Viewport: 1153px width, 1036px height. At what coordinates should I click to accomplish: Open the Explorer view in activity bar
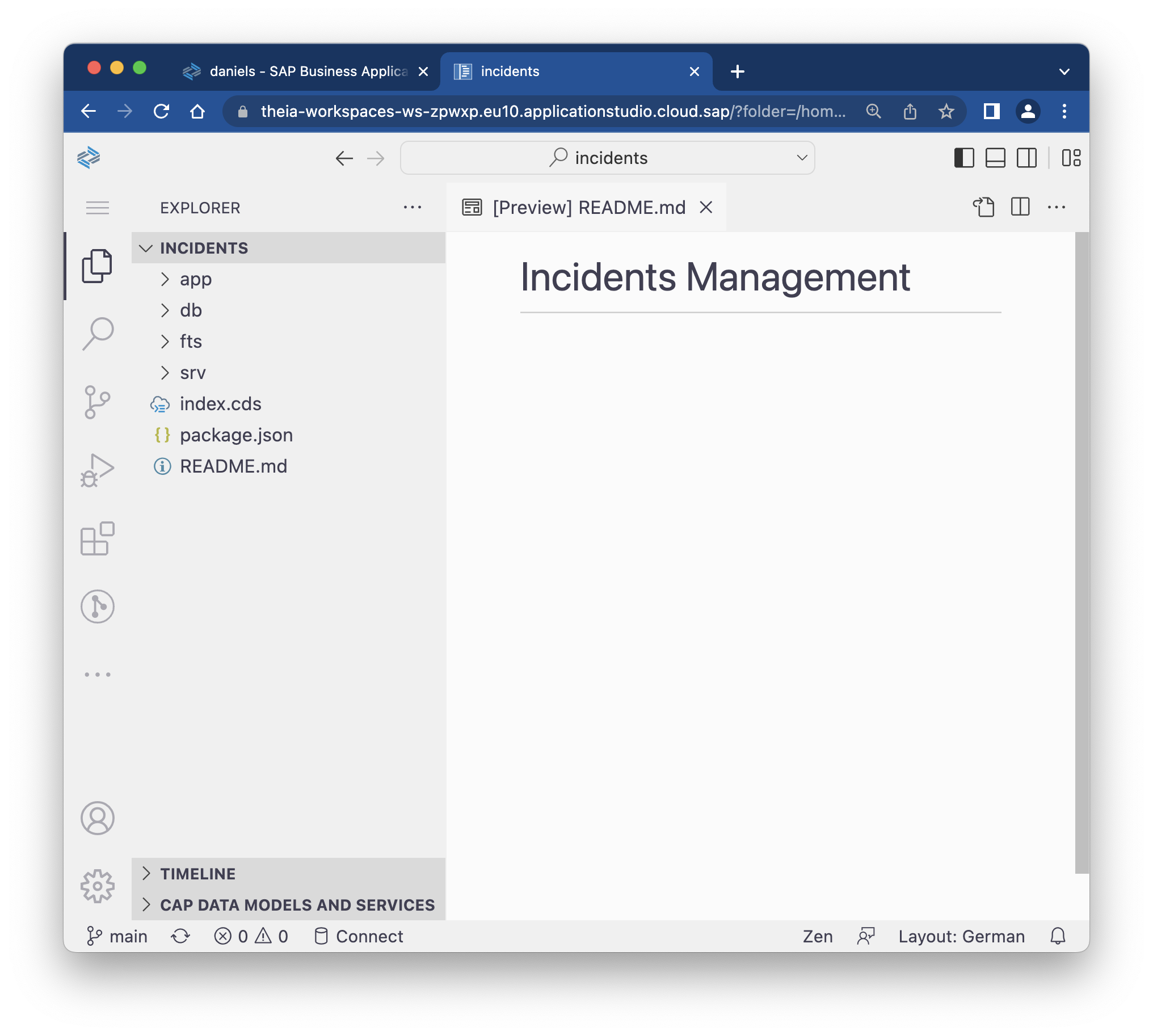tap(98, 266)
